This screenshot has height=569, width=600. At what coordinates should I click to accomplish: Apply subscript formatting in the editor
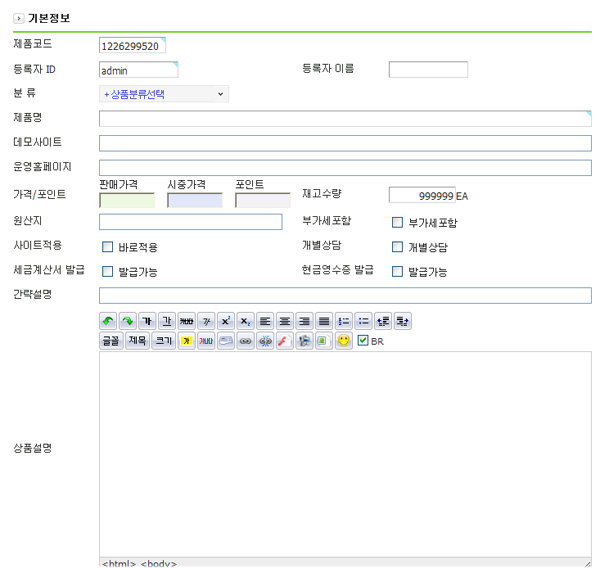[x=245, y=321]
